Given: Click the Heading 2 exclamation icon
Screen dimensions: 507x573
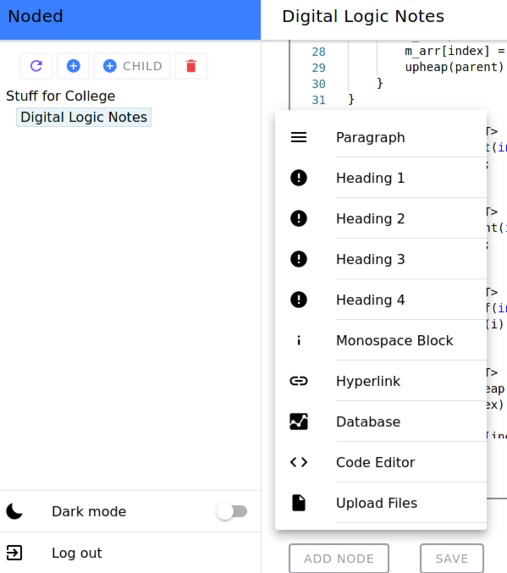Looking at the screenshot, I should point(299,219).
